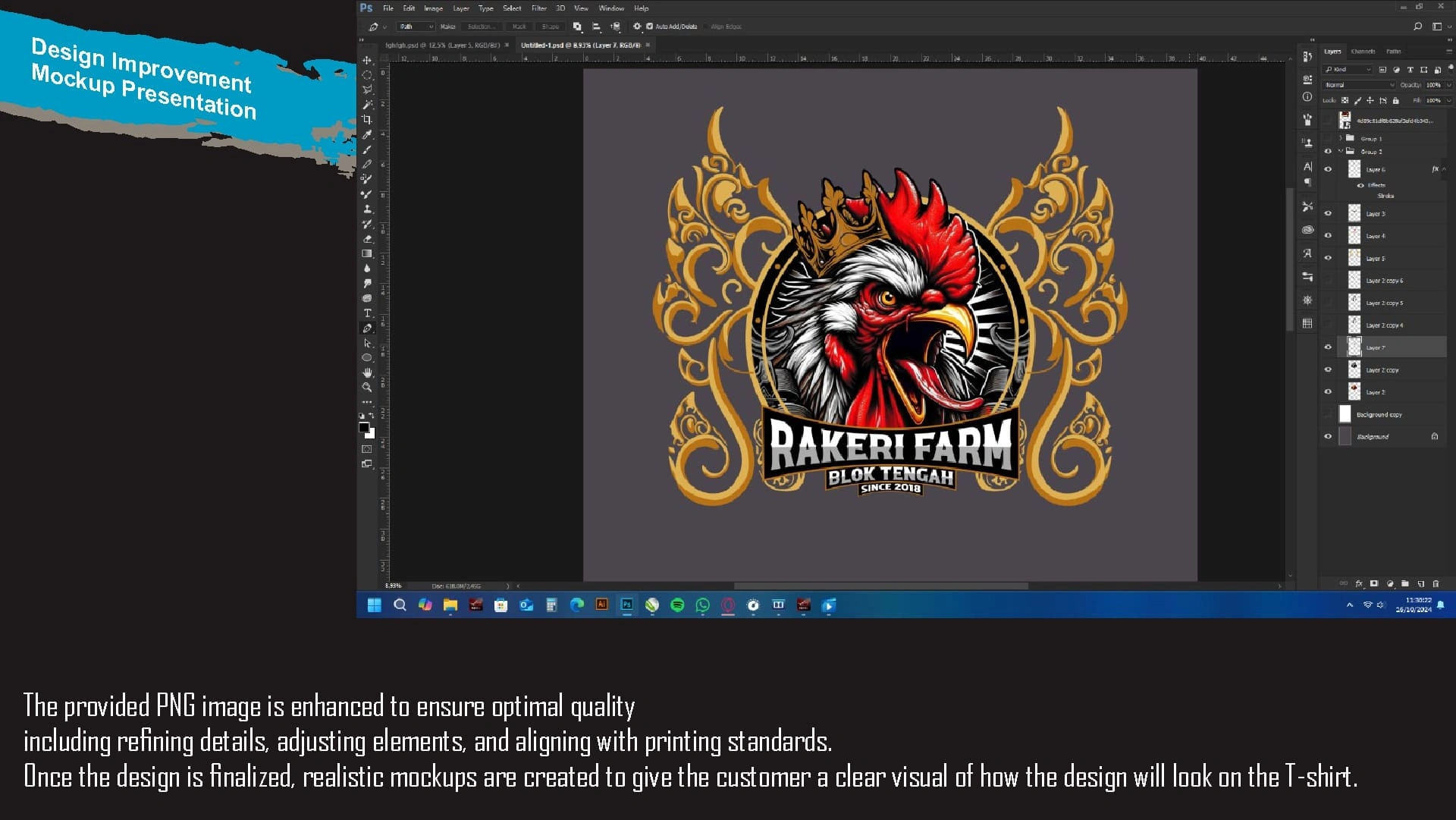Image resolution: width=1456 pixels, height=820 pixels.
Task: Hide Layer 3 using its eye icon
Action: click(1328, 214)
